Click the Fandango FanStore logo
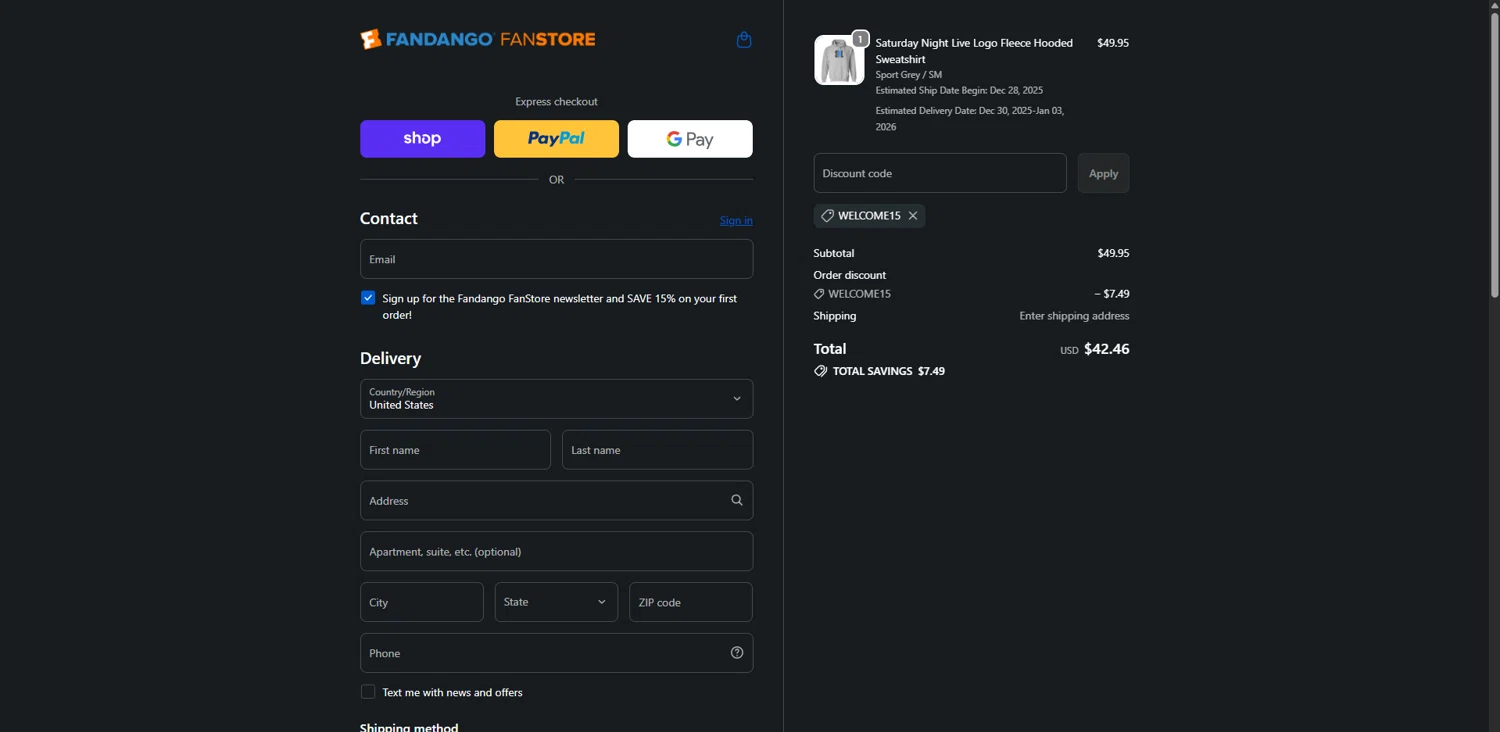Screen dimensions: 1500x732 tap(478, 39)
